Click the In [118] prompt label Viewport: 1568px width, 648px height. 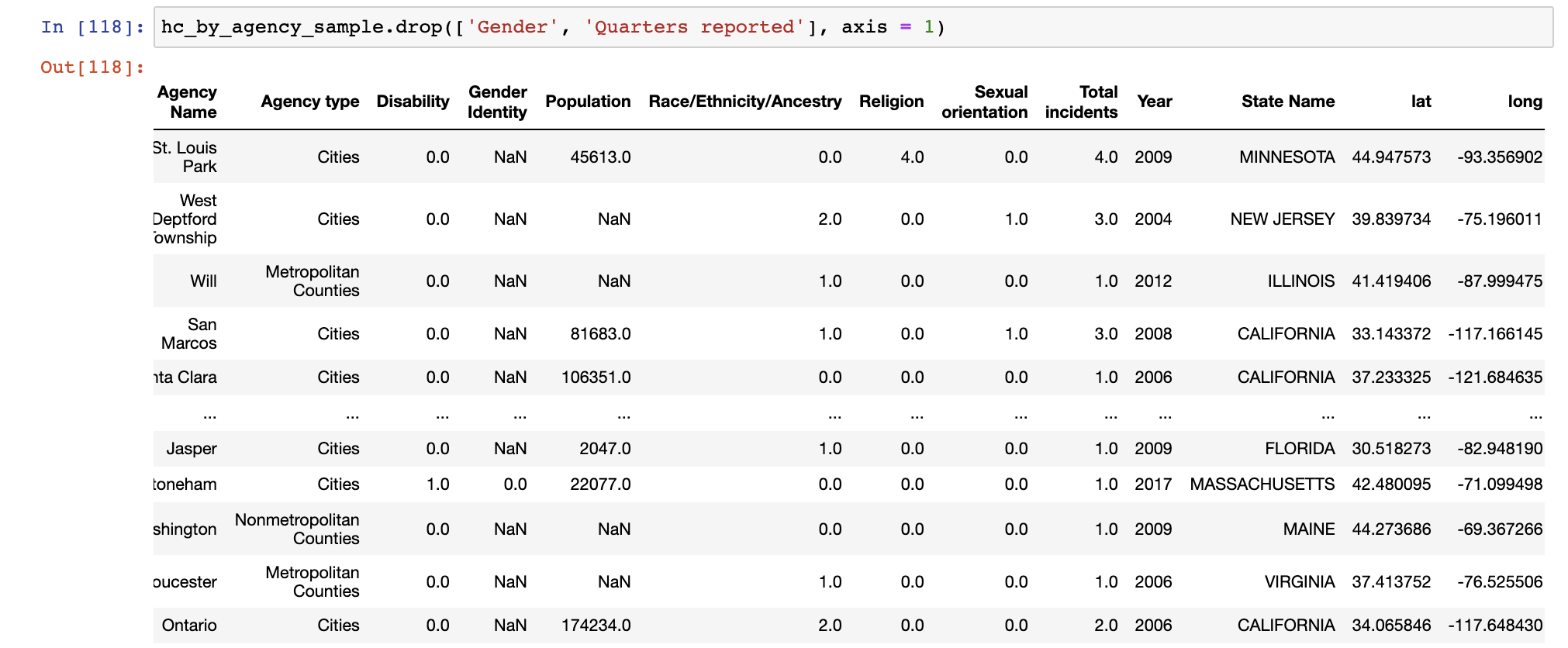click(x=93, y=27)
